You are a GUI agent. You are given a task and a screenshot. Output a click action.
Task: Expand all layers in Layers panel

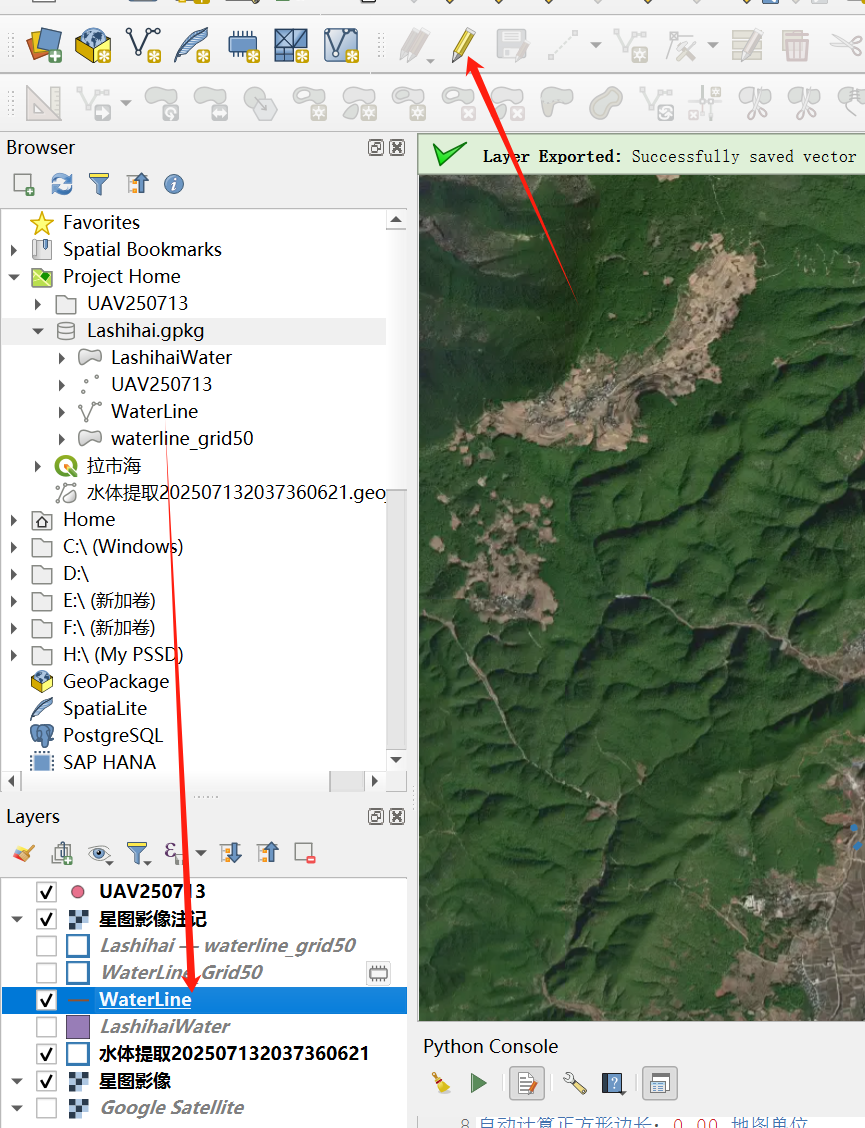231,853
